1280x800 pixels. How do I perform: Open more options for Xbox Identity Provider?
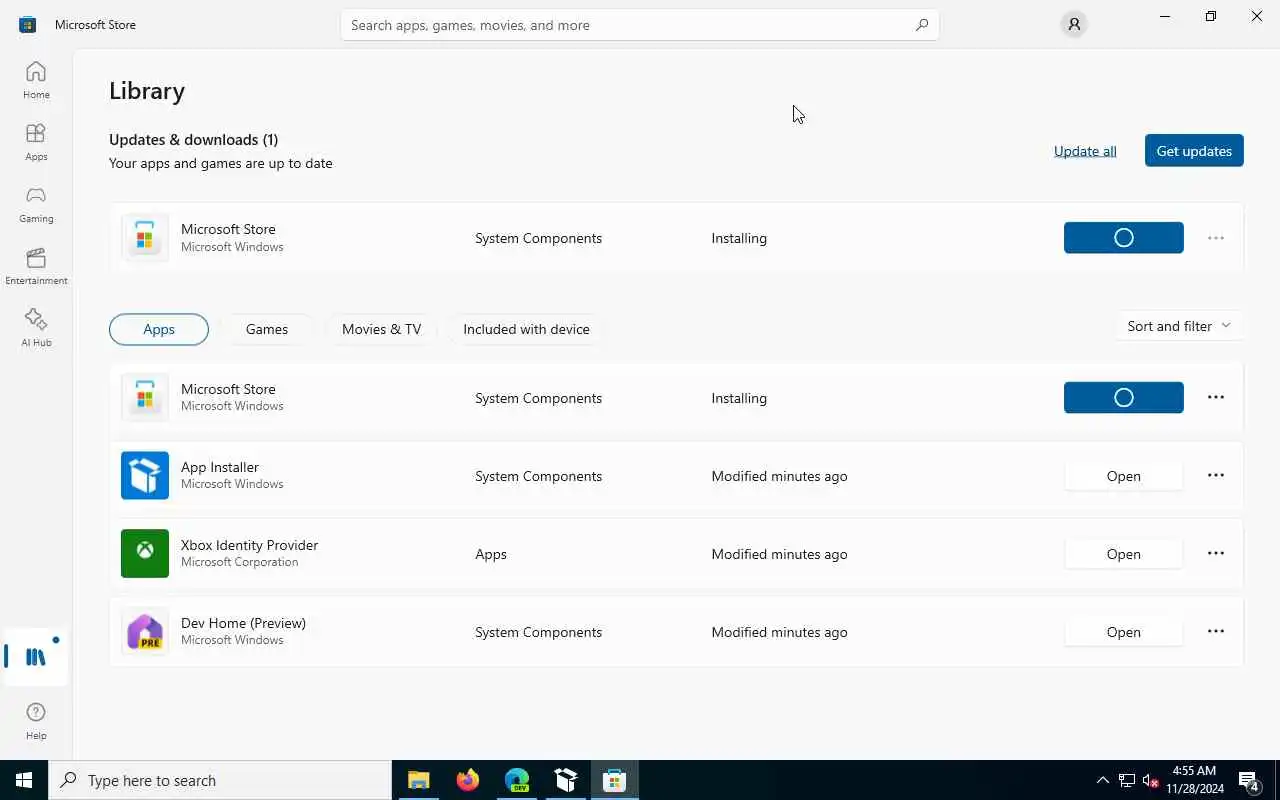tap(1216, 553)
